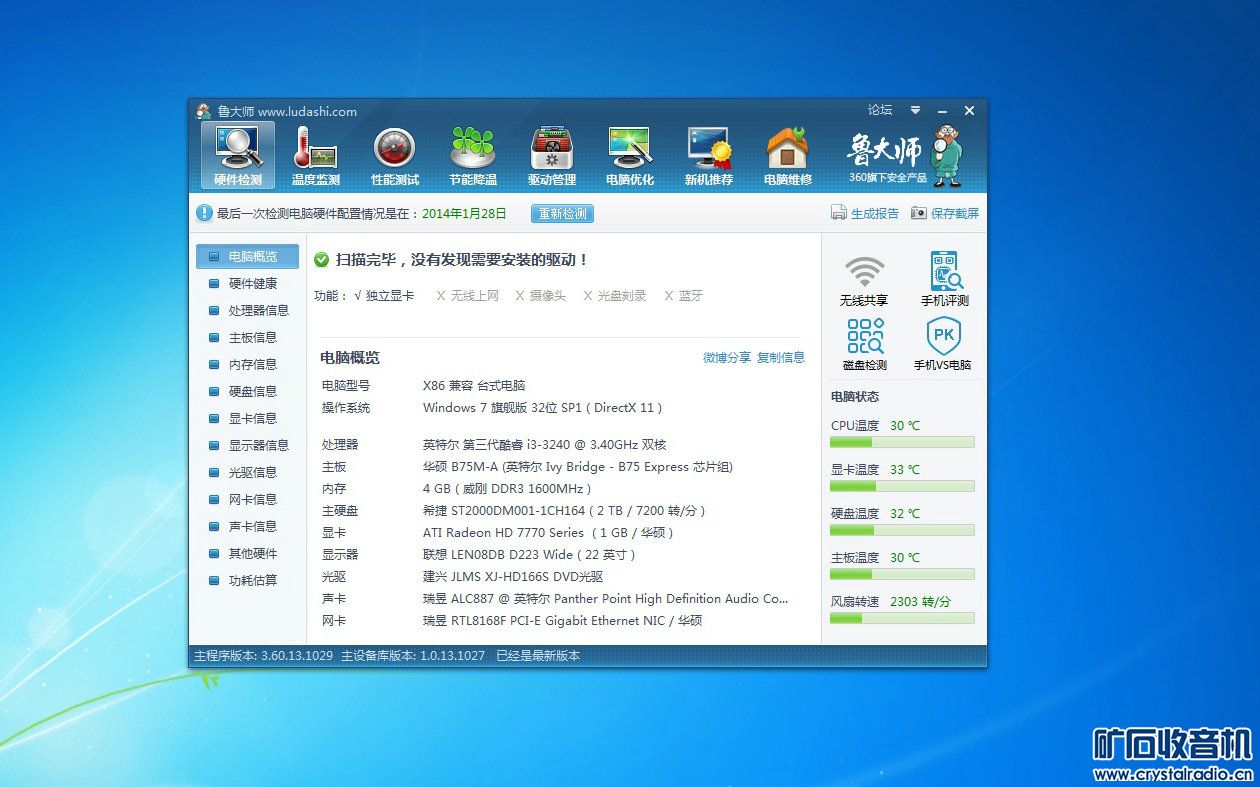
Task: Click the CPU温度 progress bar
Action: coord(902,442)
